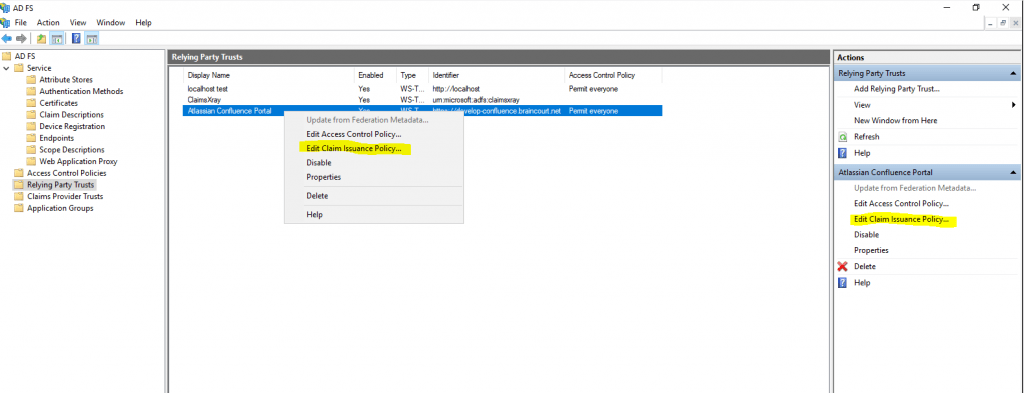Sort by the Enabled column header

tap(376, 75)
